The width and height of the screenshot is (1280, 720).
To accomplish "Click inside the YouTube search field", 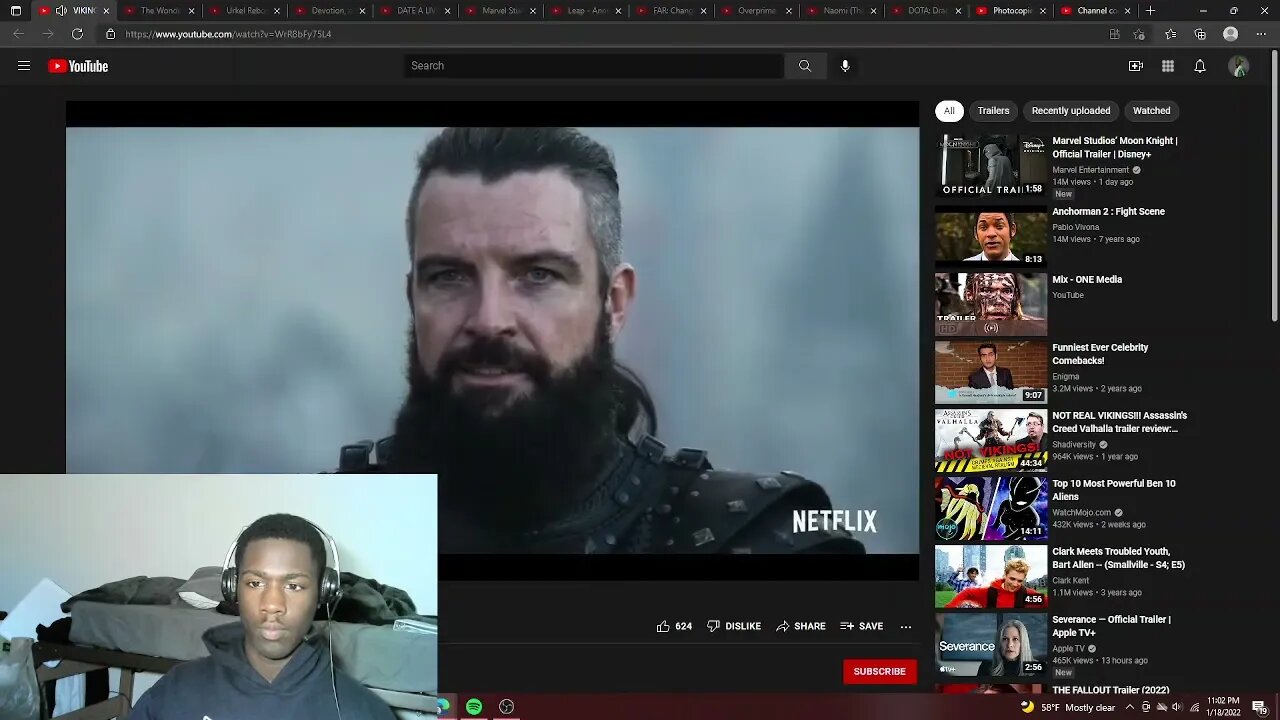I will [594, 66].
